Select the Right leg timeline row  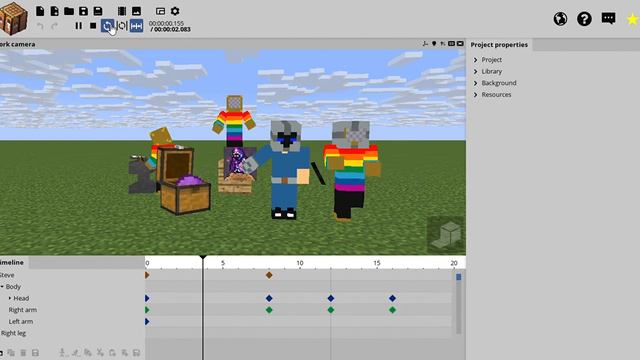[x=72, y=333]
